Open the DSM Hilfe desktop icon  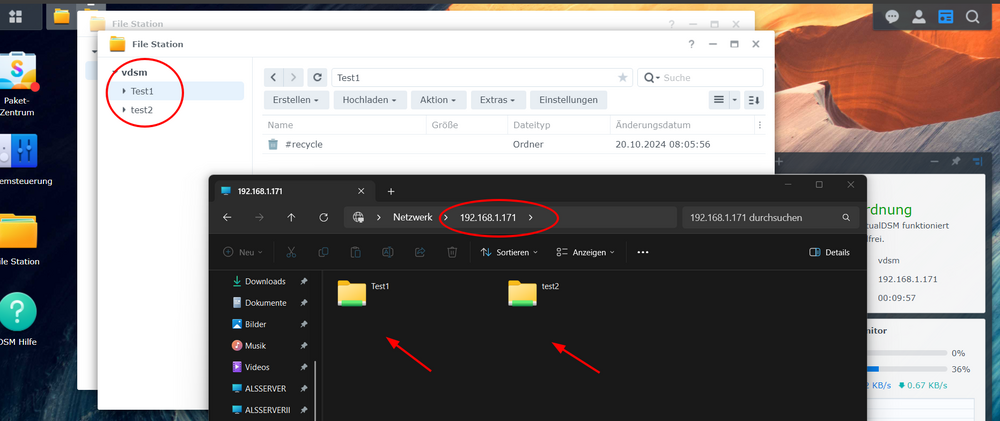[x=18, y=319]
